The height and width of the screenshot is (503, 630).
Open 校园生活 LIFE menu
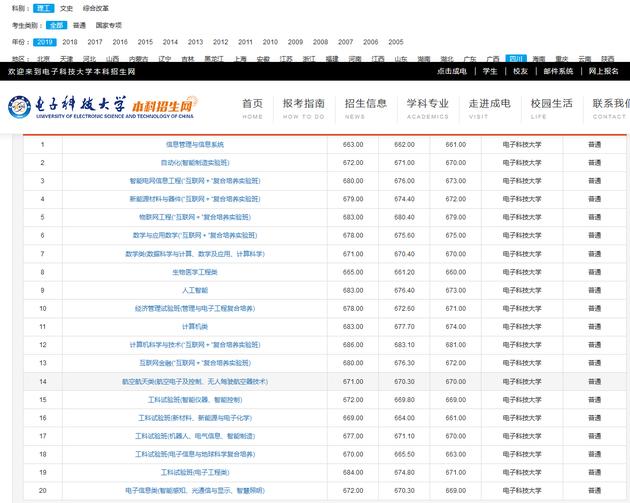point(551,108)
